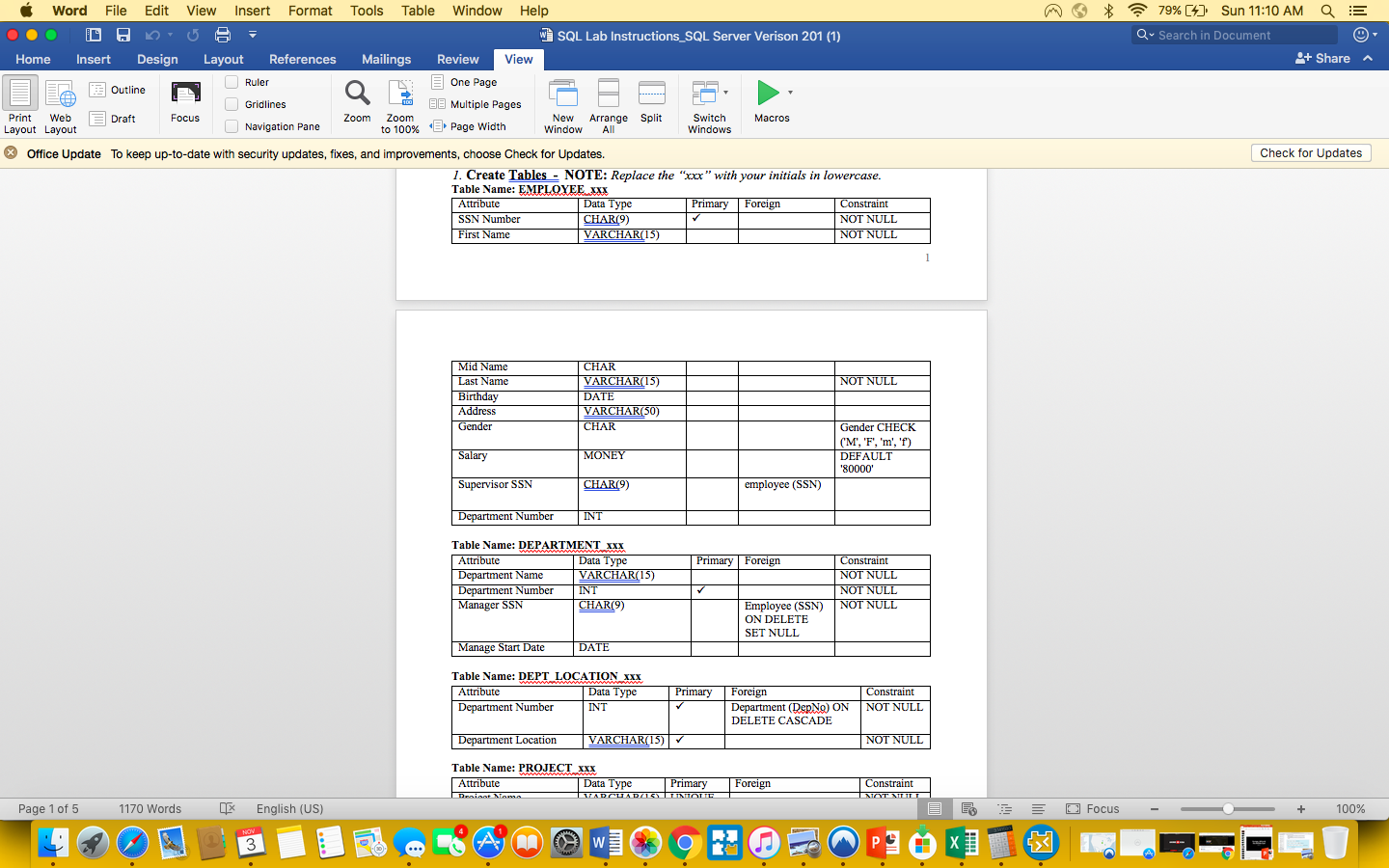Dismiss the Office Update banner
The width and height of the screenshot is (1389, 868).
11,152
